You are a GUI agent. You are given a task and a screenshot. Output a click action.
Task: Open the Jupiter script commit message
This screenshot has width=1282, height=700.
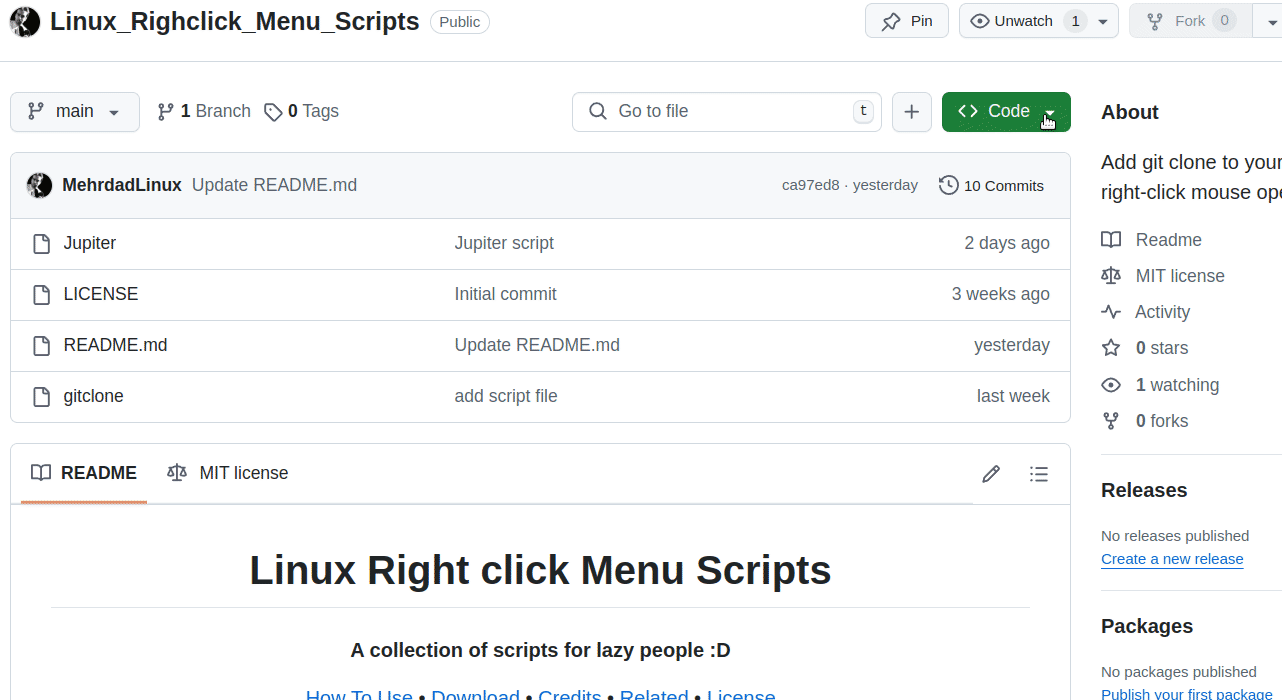pyautogui.click(x=504, y=243)
